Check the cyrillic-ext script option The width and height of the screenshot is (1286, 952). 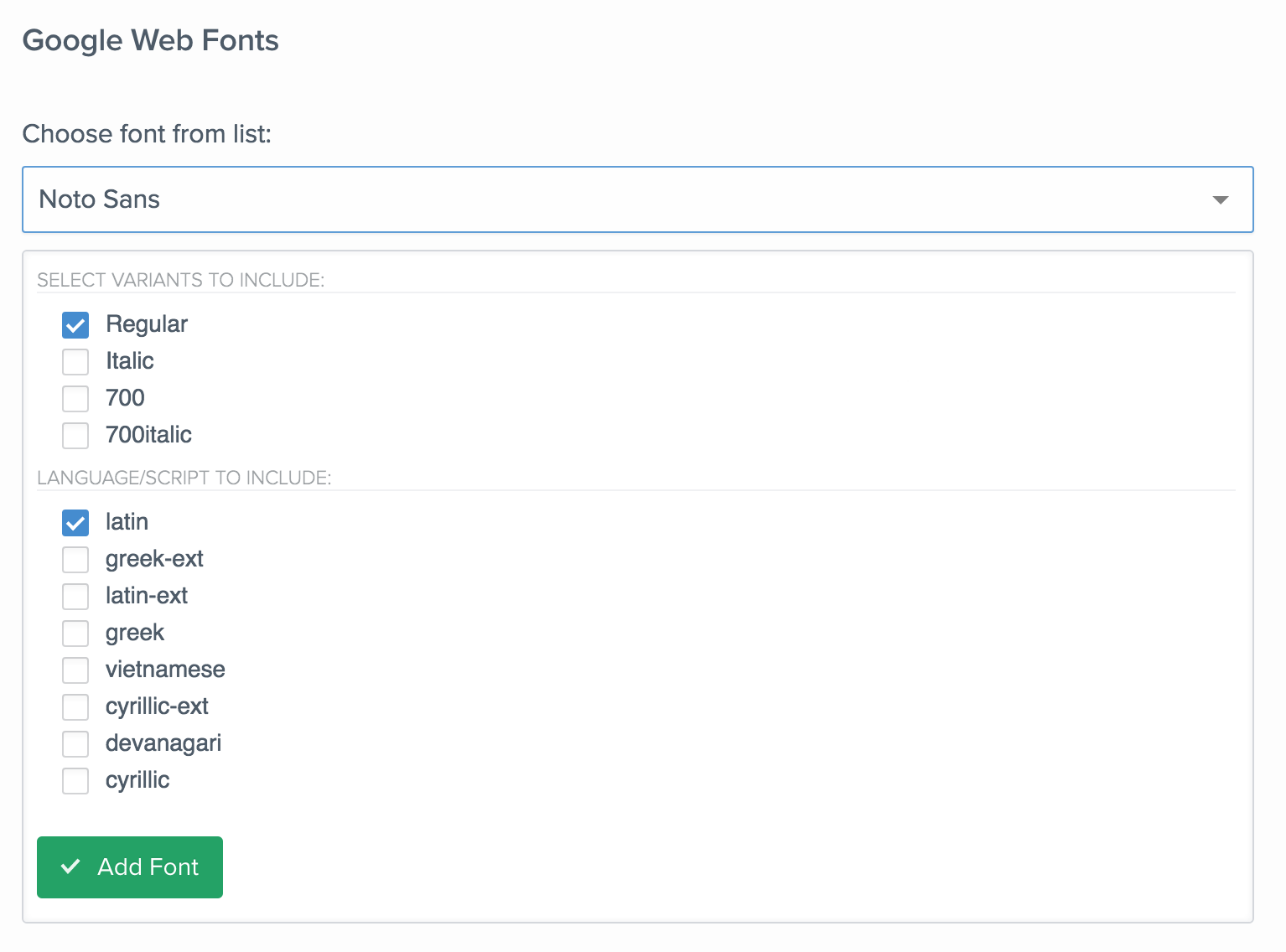(75, 707)
